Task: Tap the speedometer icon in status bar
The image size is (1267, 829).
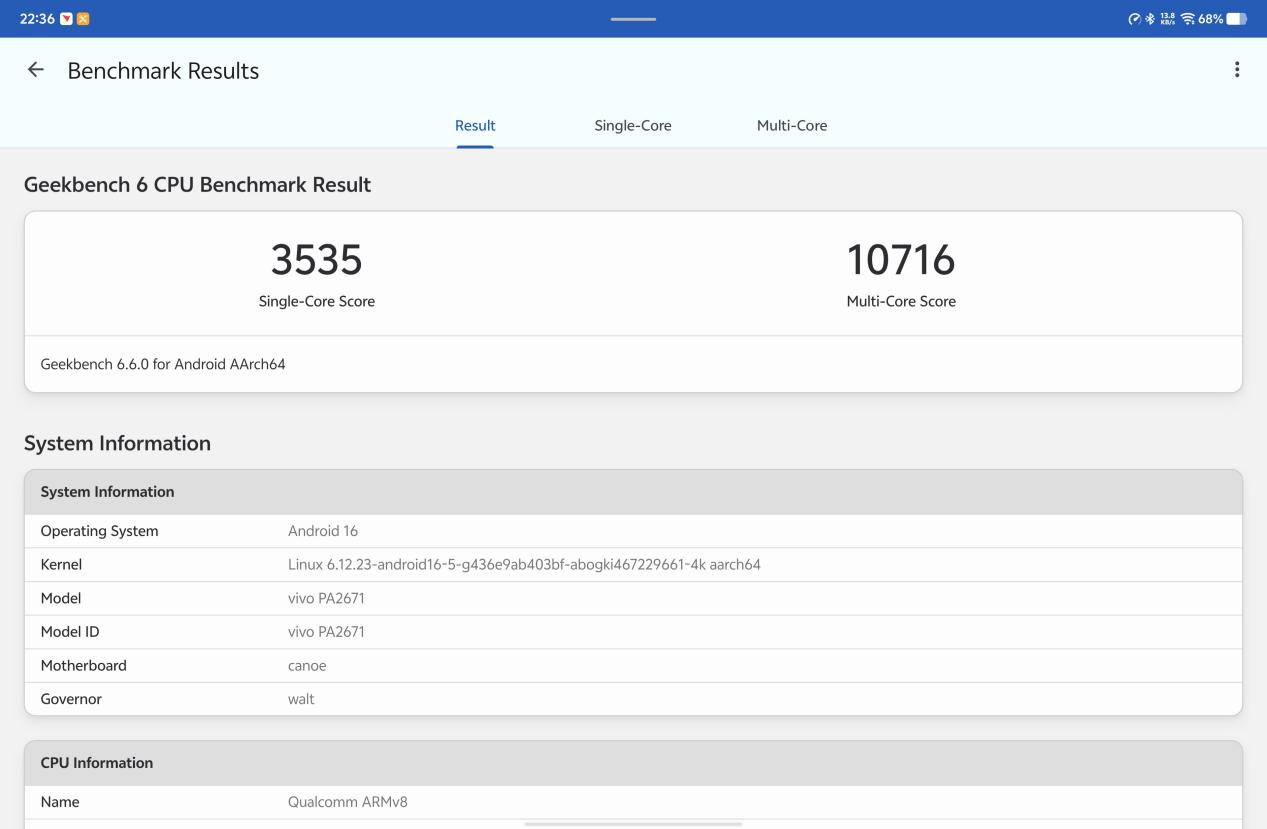Action: point(1134,19)
